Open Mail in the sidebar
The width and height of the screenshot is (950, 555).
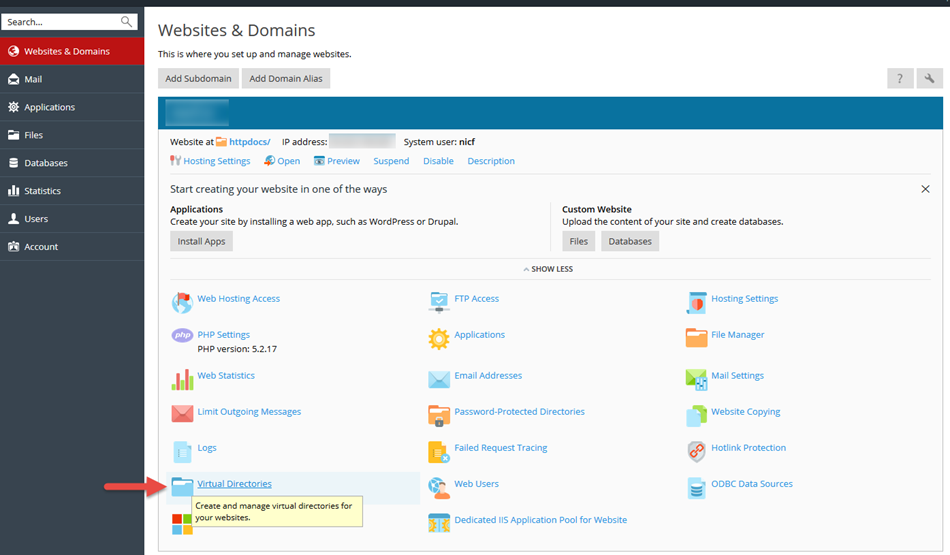pos(33,79)
